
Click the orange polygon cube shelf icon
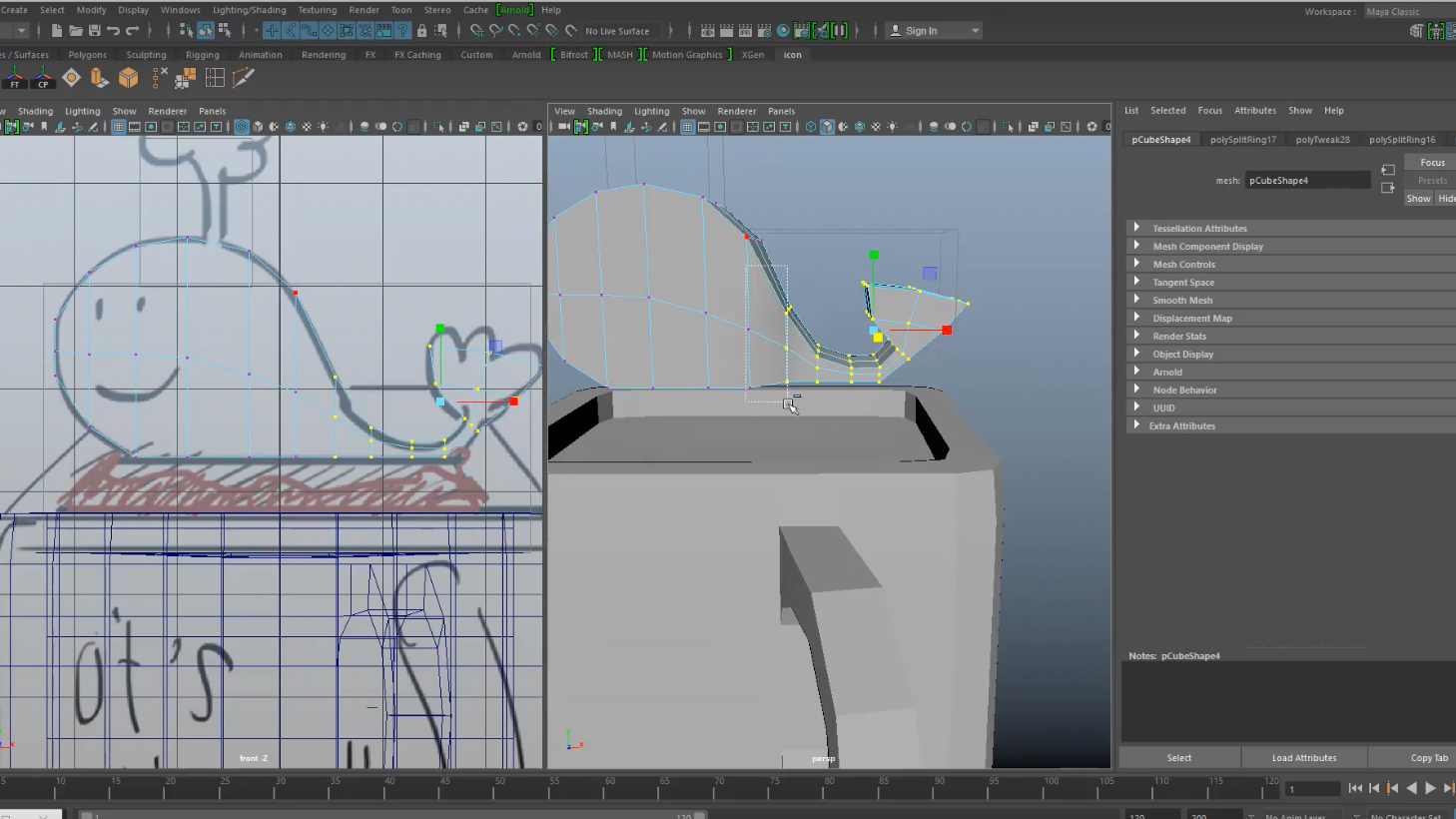click(x=128, y=78)
